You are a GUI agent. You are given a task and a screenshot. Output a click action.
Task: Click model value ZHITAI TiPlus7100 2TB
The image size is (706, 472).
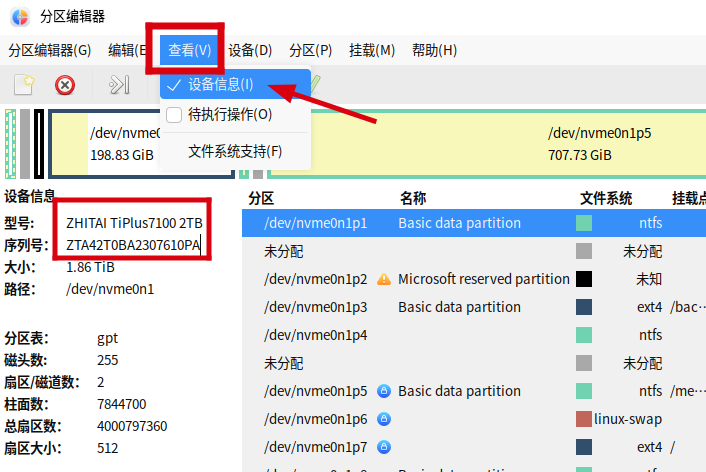tap(134, 223)
